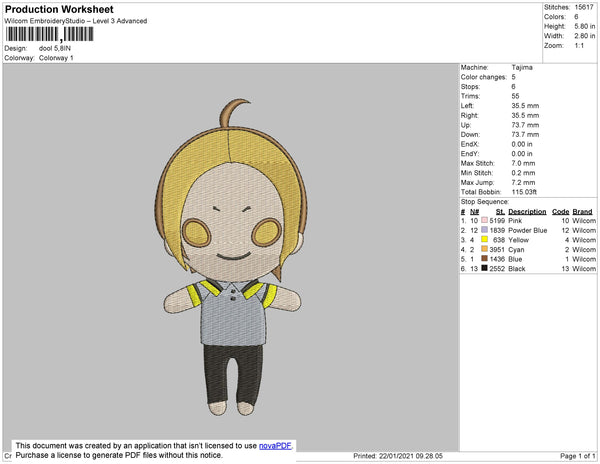Click the 'Colorway 1' value

tap(56, 58)
